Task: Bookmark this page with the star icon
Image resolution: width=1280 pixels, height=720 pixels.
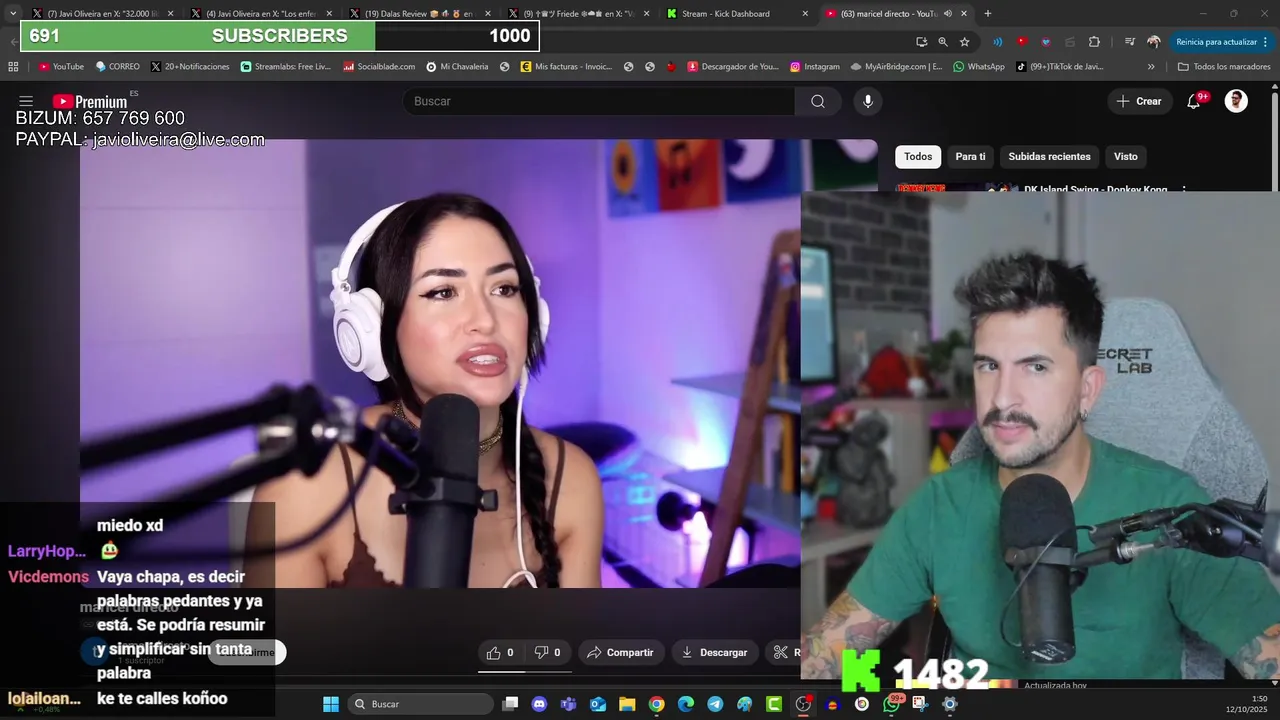Action: point(964,42)
